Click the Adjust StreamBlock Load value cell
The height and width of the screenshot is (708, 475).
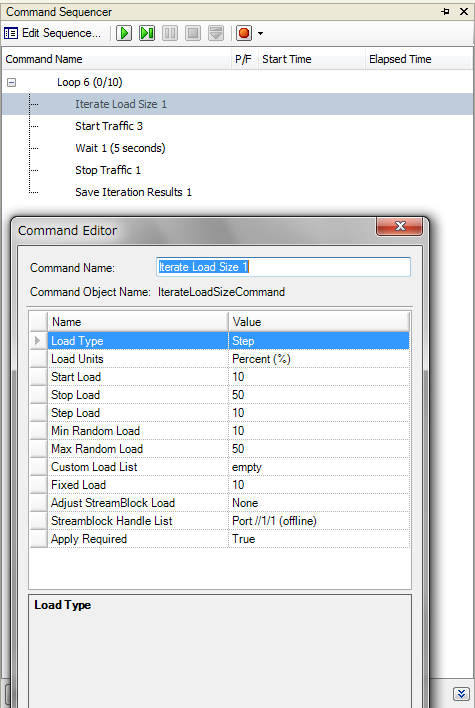click(x=319, y=503)
